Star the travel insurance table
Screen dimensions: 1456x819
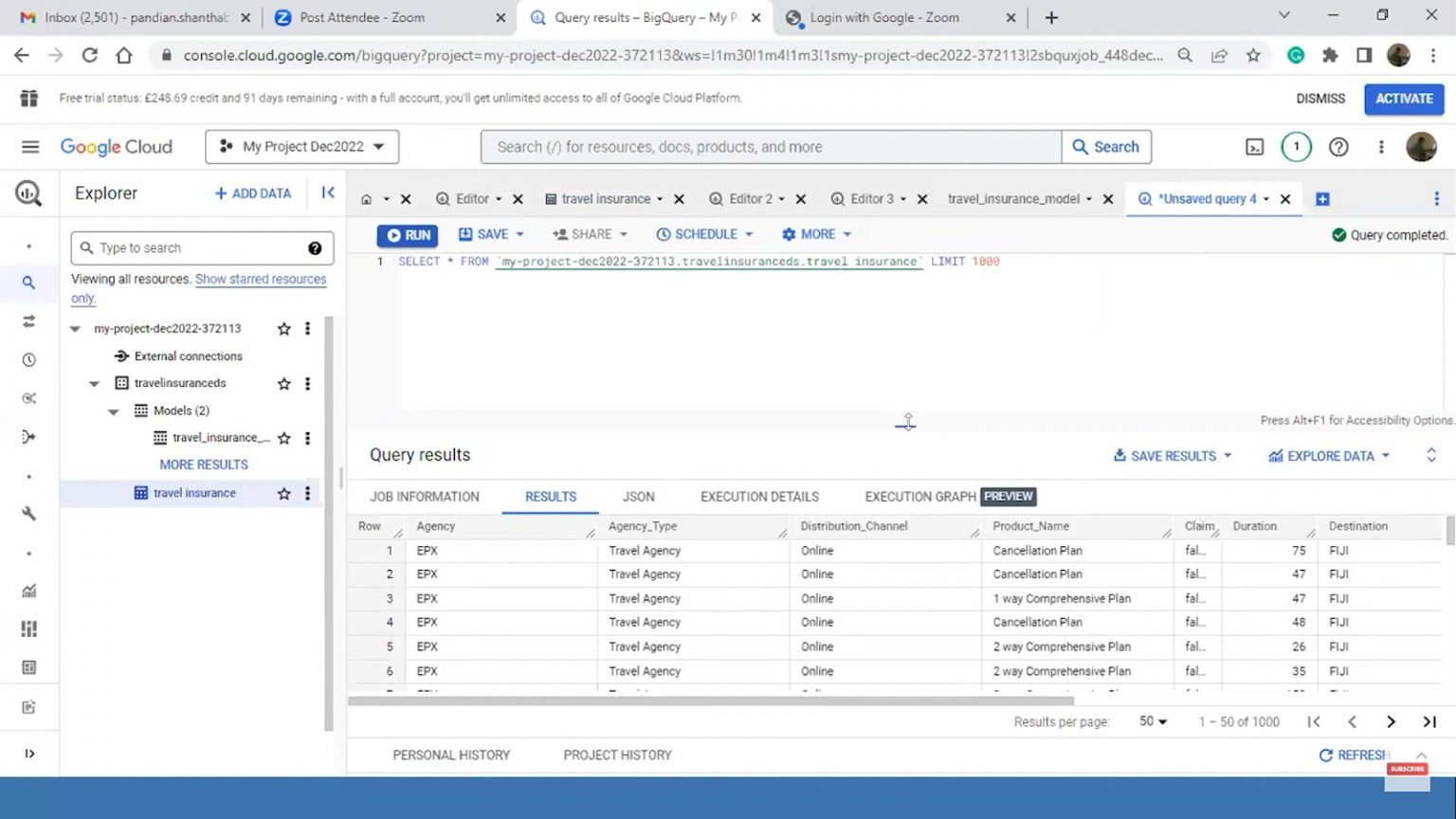[x=283, y=493]
